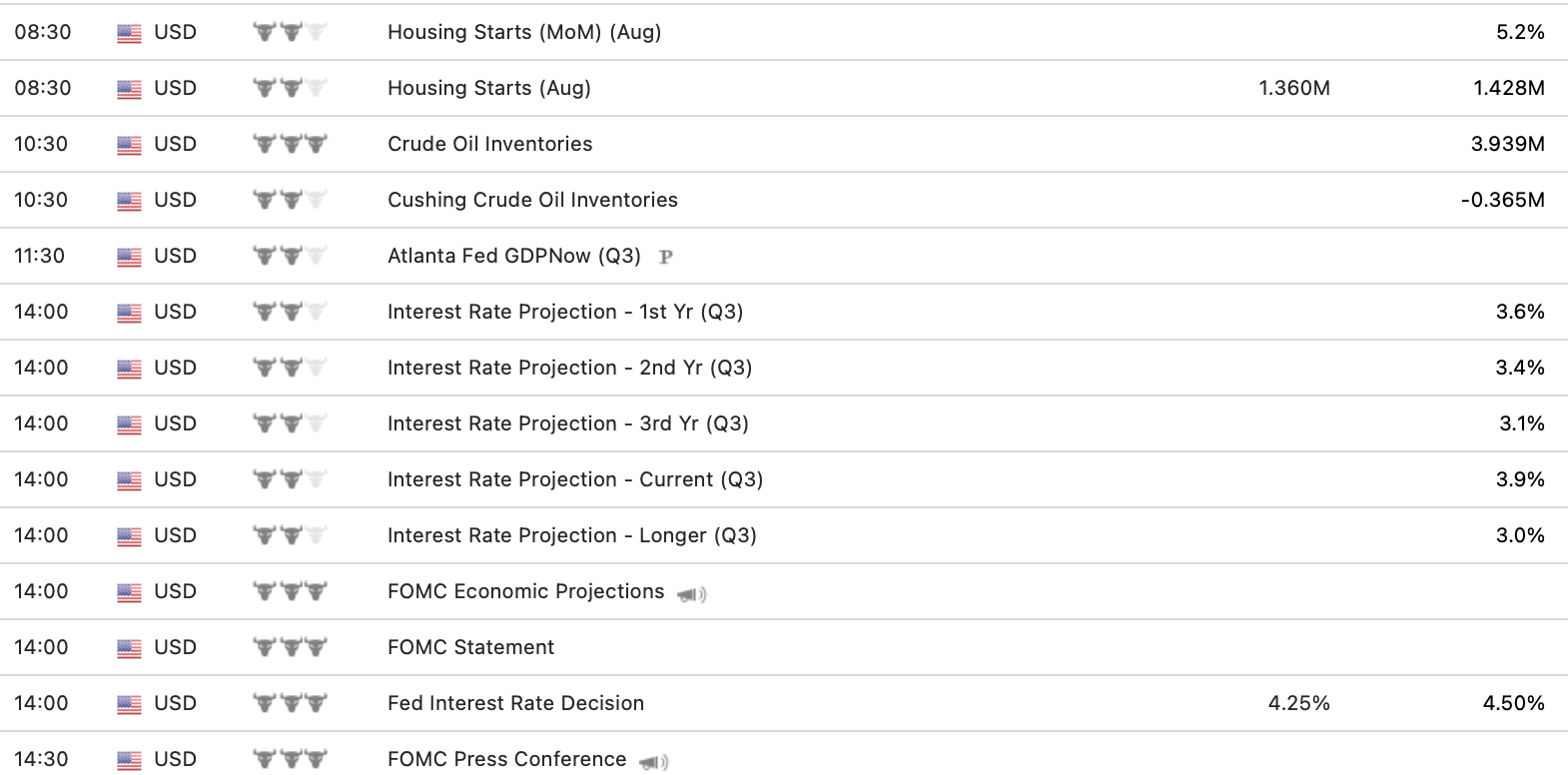1568x775 pixels.
Task: Open Interest Rate Projection - 1st Yr (Q3)
Action: click(x=565, y=312)
